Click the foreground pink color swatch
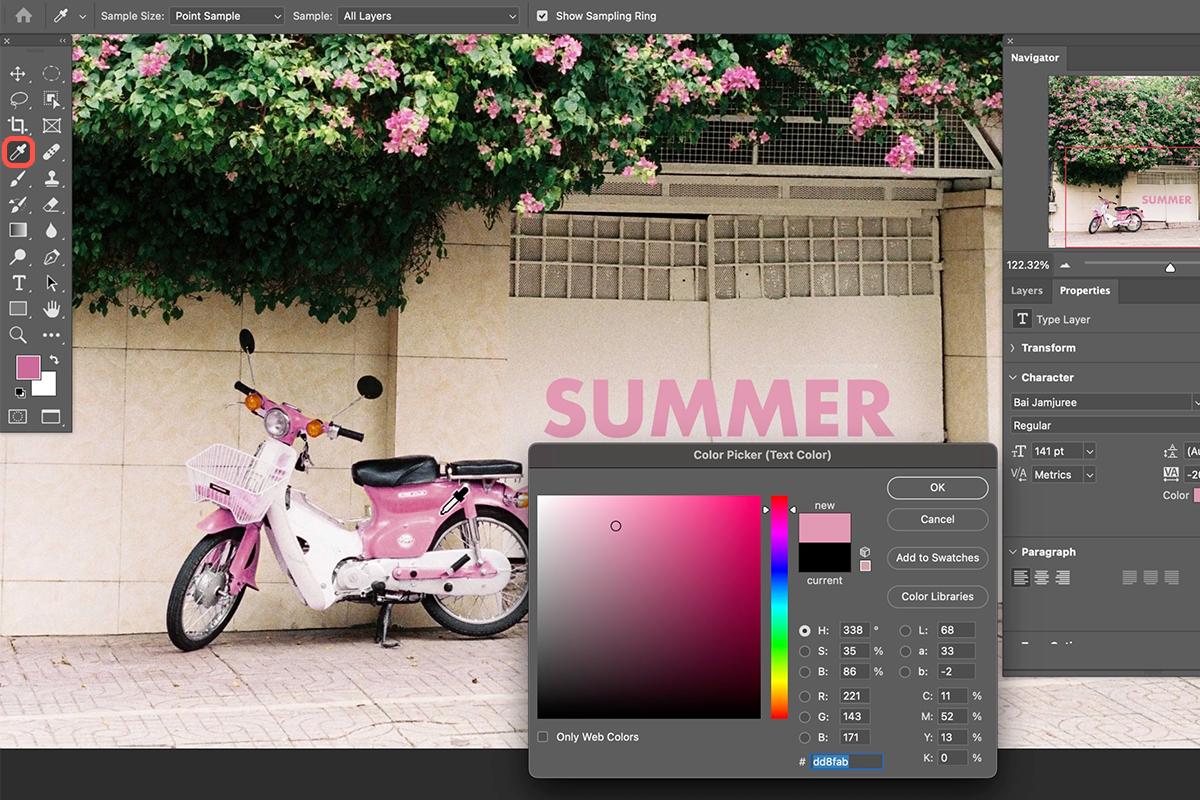The image size is (1200, 800). 27,367
